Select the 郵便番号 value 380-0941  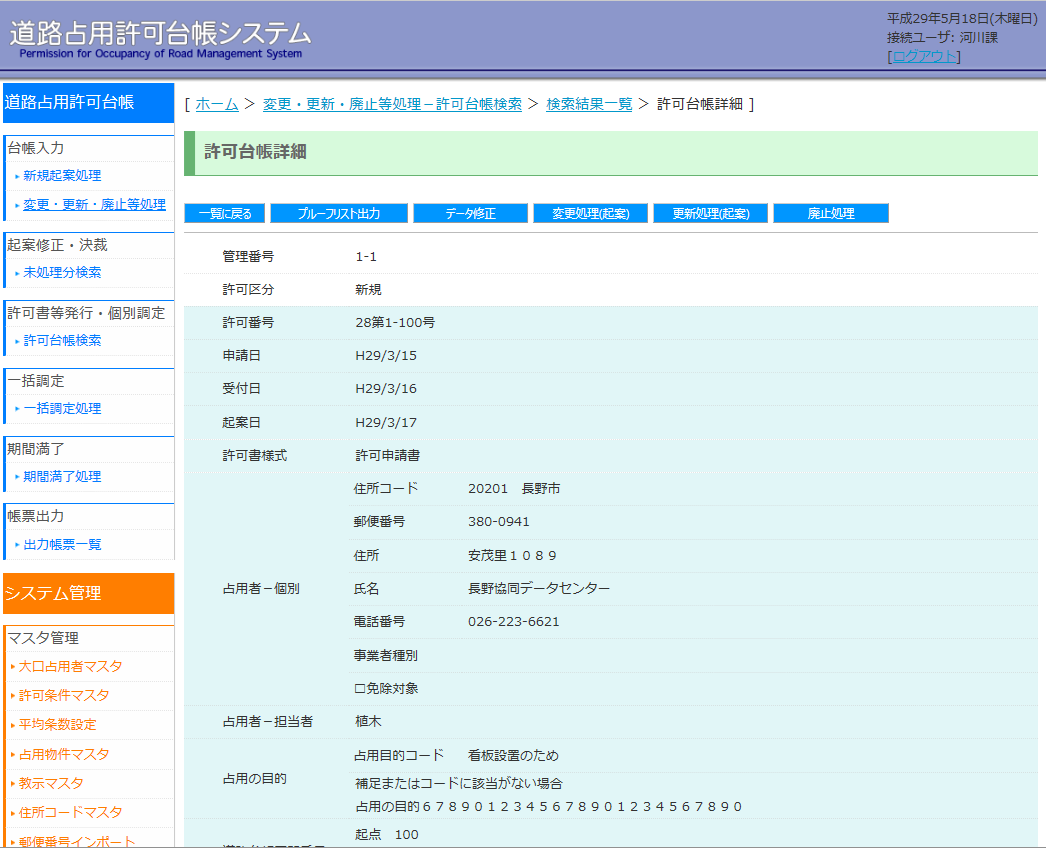(x=498, y=522)
